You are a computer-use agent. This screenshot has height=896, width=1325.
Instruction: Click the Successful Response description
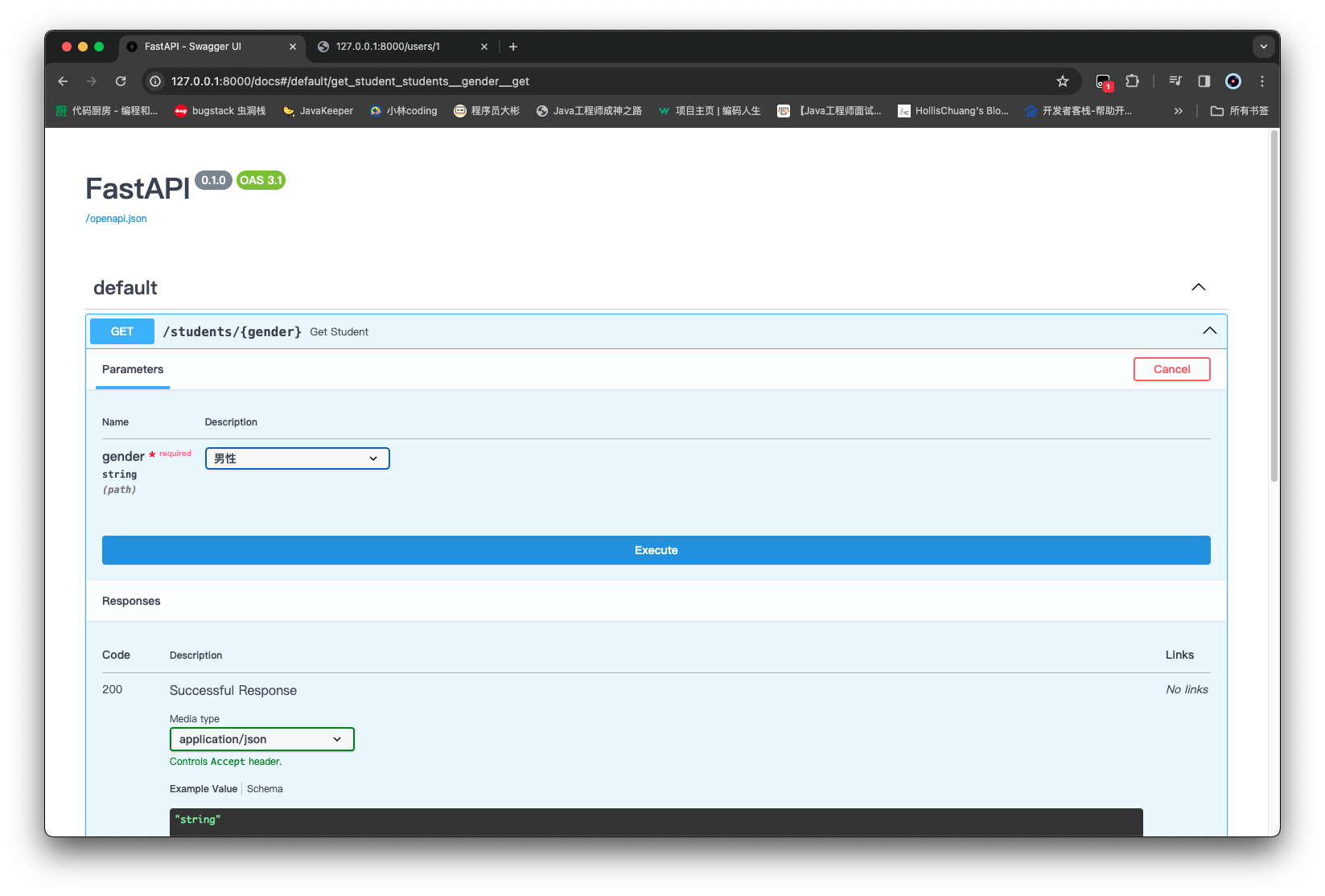tap(233, 690)
